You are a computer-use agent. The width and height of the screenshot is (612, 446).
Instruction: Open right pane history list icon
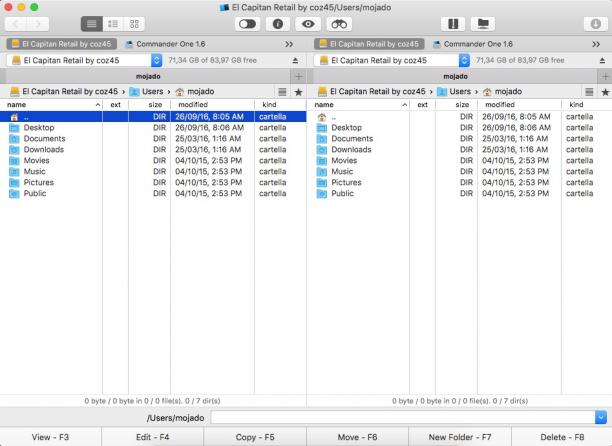[589, 92]
